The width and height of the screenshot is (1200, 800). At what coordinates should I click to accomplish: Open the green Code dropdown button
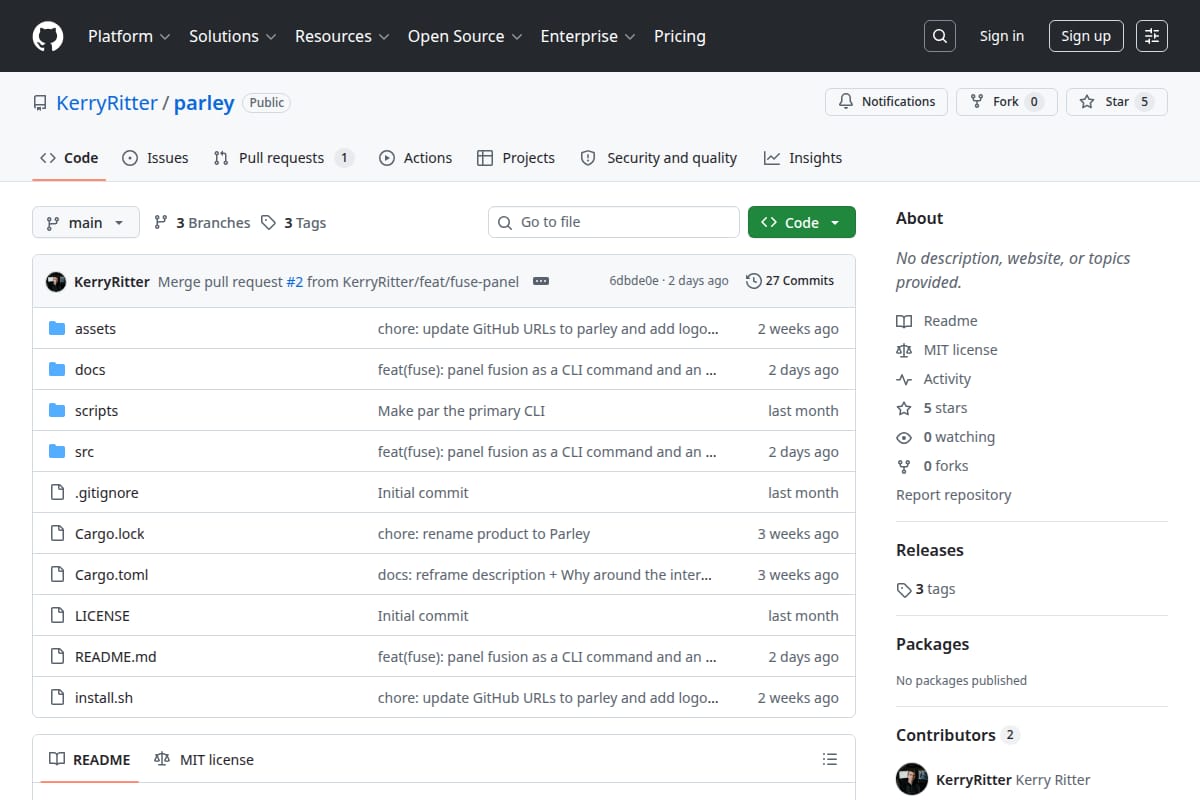pyautogui.click(x=802, y=223)
